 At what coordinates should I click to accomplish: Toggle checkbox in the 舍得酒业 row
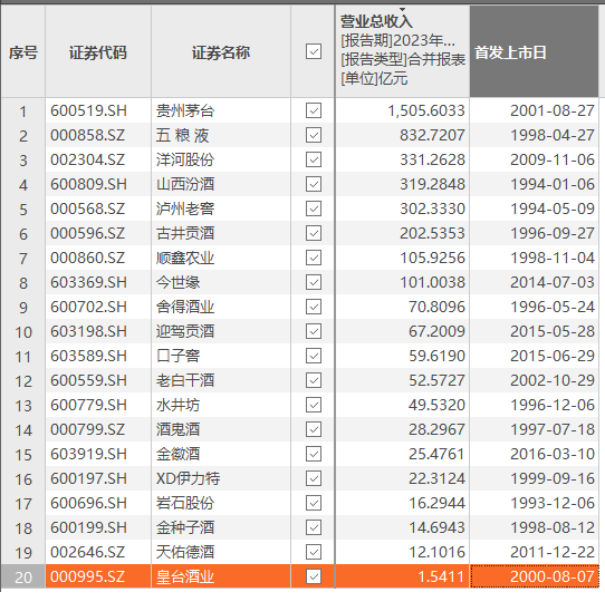(x=313, y=307)
